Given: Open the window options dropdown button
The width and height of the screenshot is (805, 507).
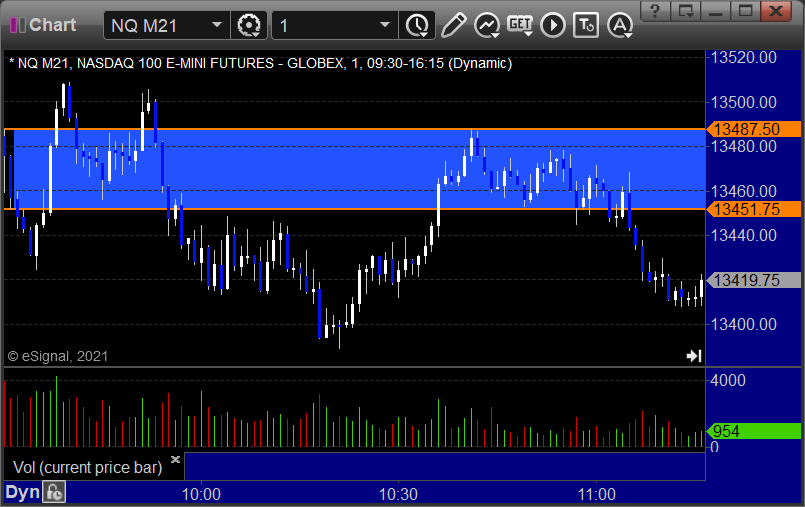Looking at the screenshot, I should point(686,11).
